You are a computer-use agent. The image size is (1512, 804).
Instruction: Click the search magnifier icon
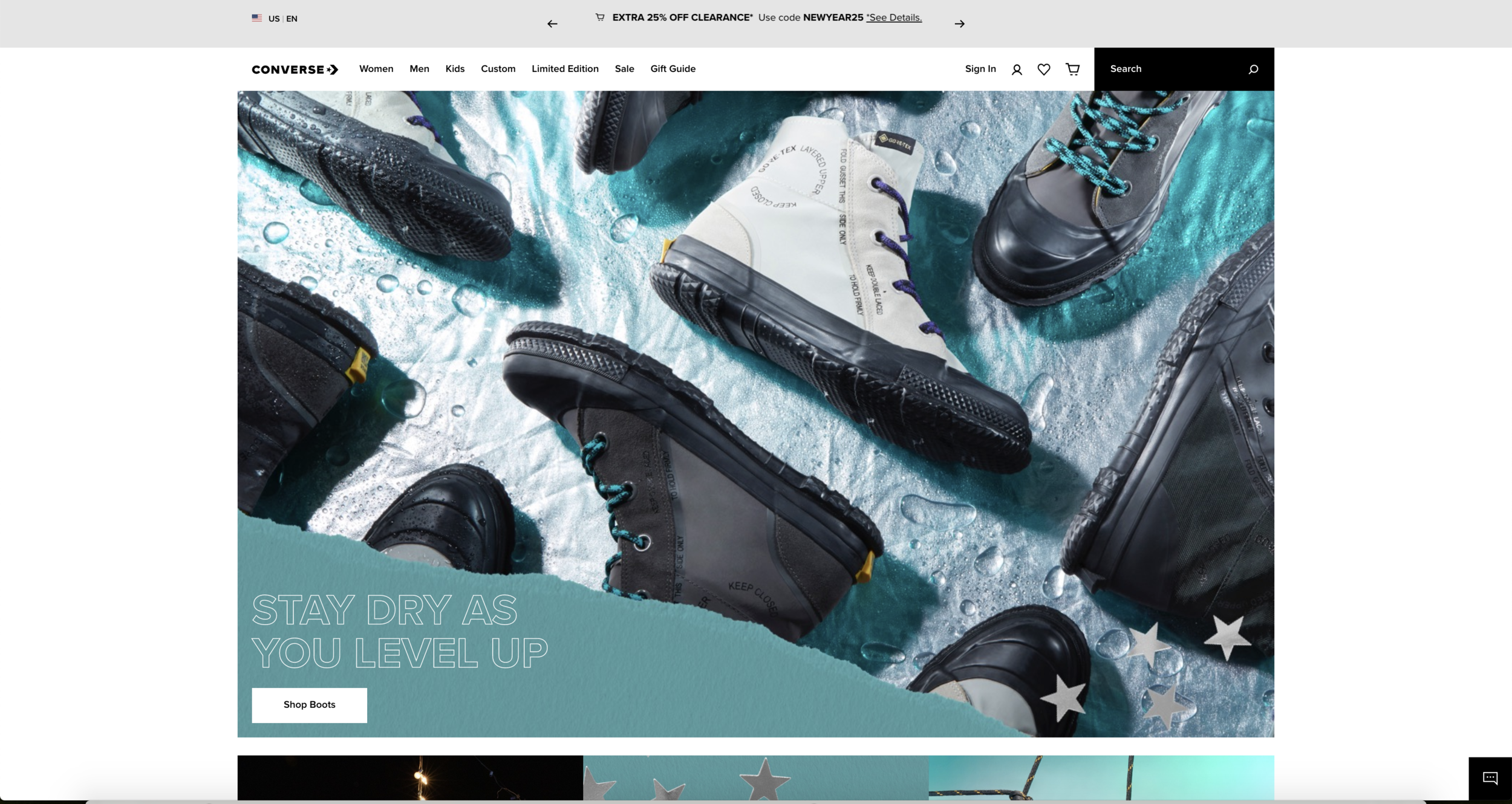click(x=1251, y=69)
